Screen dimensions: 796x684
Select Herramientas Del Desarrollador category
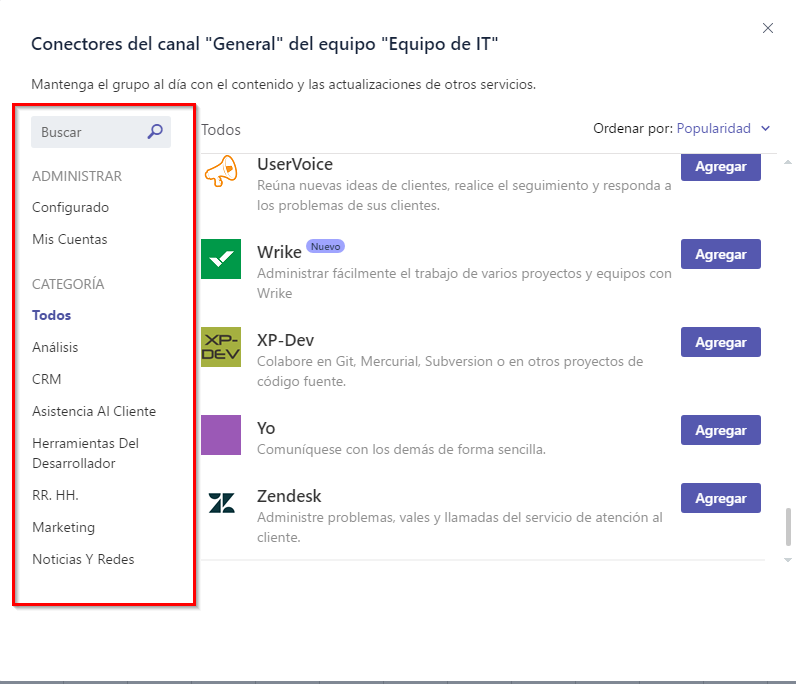(85, 453)
